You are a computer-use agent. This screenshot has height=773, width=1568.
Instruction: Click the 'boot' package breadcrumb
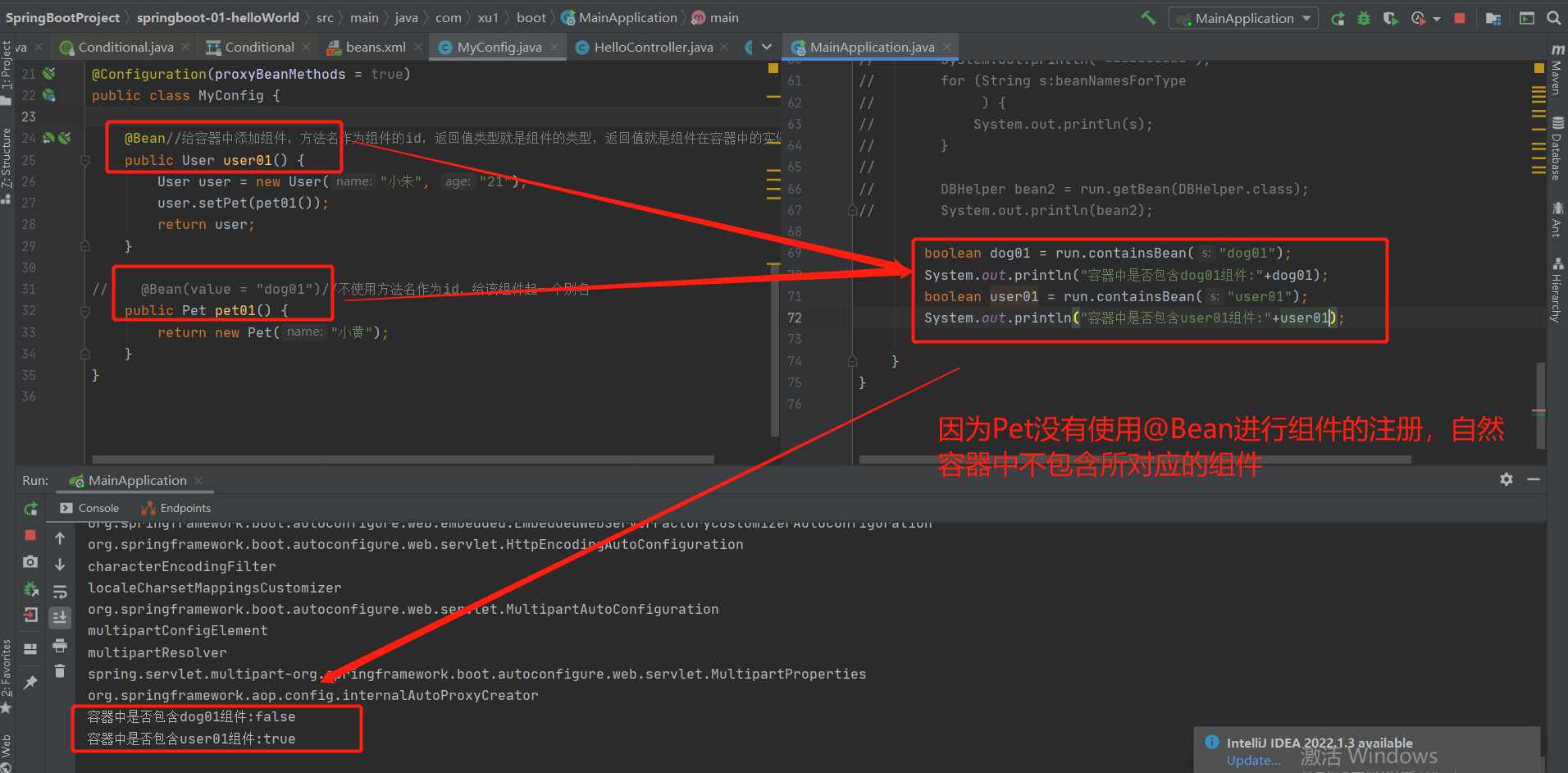coord(531,17)
